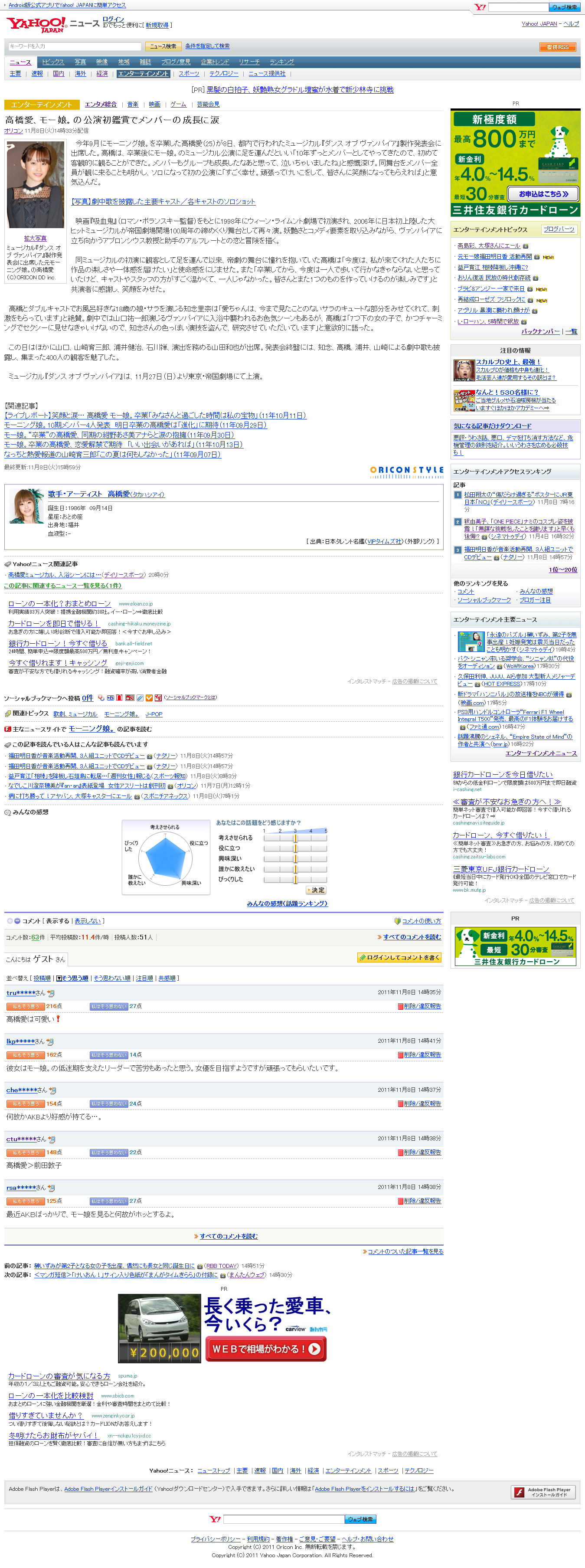The image size is (585, 1568).
Task: Open 条件を指定して検索 link
Action: coord(208,46)
